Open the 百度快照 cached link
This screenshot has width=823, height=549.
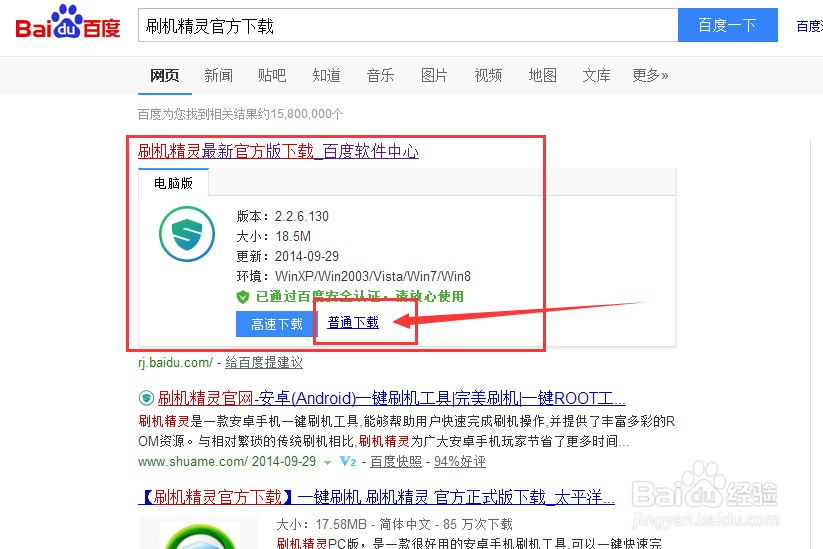pos(396,462)
